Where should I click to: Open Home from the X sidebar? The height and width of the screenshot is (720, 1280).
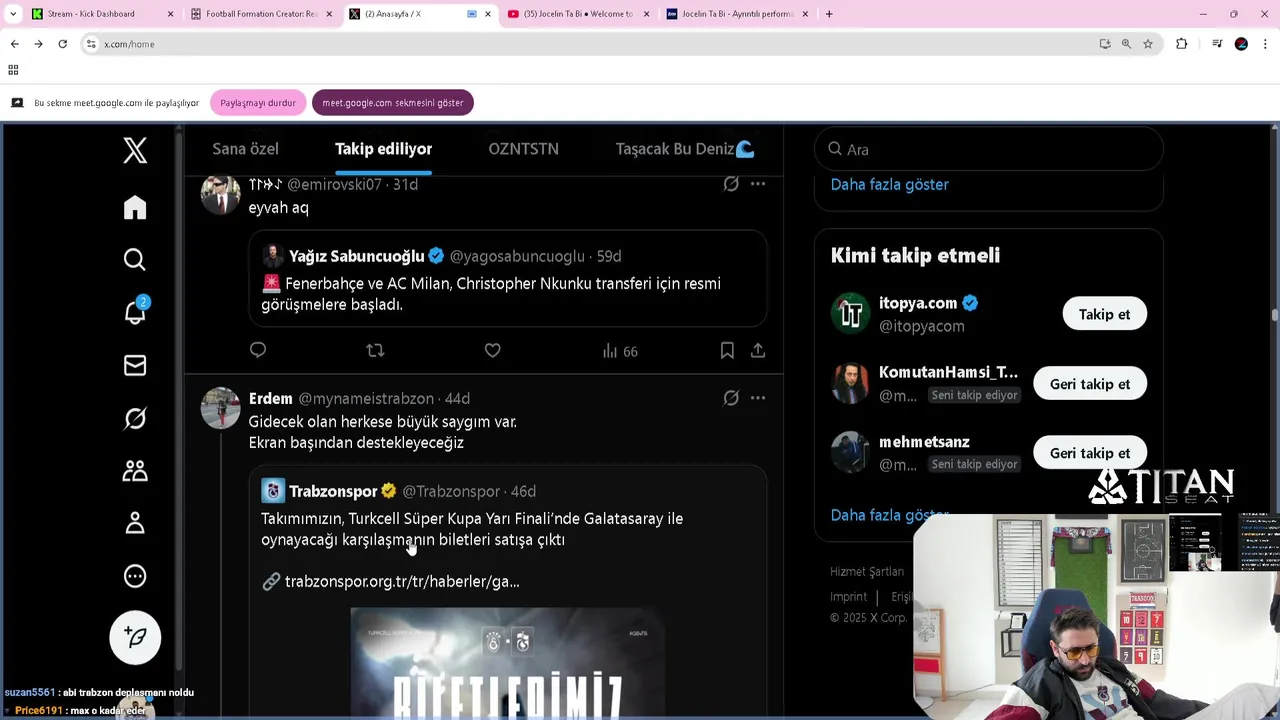click(135, 207)
